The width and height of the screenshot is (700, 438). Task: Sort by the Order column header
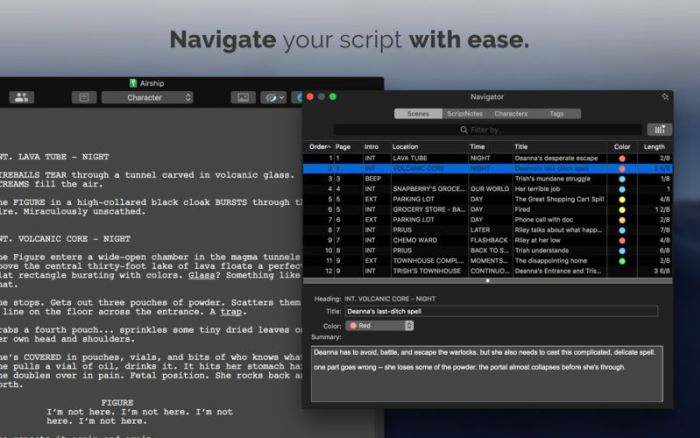click(319, 146)
